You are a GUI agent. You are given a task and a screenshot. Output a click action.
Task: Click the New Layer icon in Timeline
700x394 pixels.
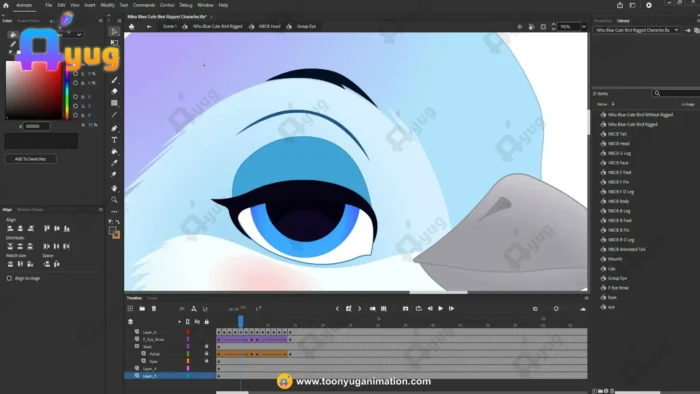coord(130,308)
